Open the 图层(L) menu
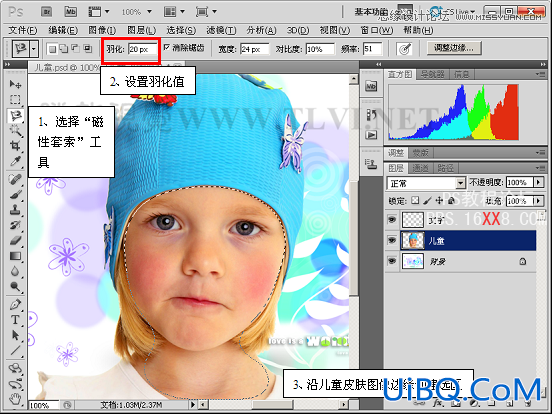 coord(142,30)
